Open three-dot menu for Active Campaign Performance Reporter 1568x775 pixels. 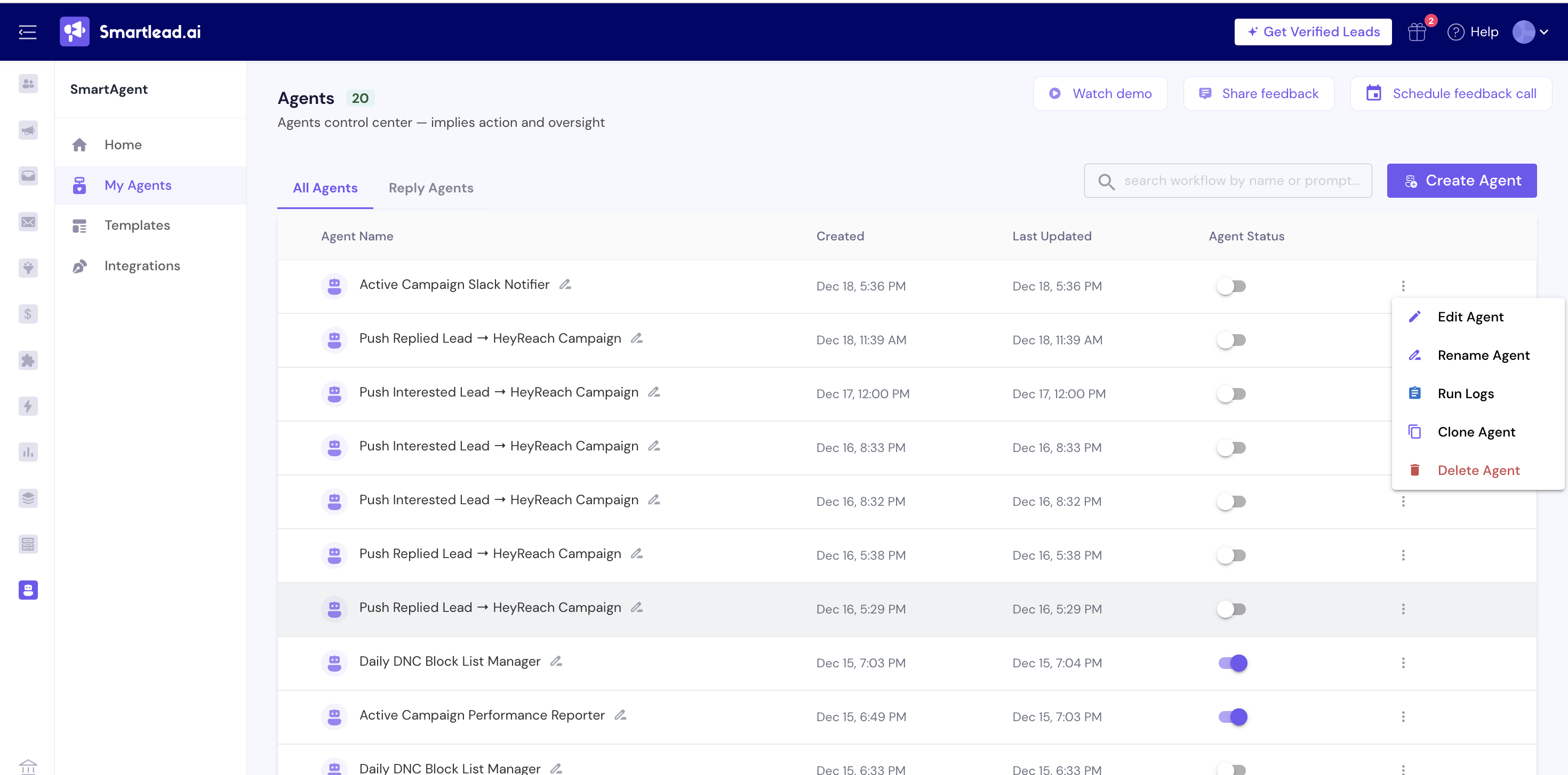(1403, 716)
